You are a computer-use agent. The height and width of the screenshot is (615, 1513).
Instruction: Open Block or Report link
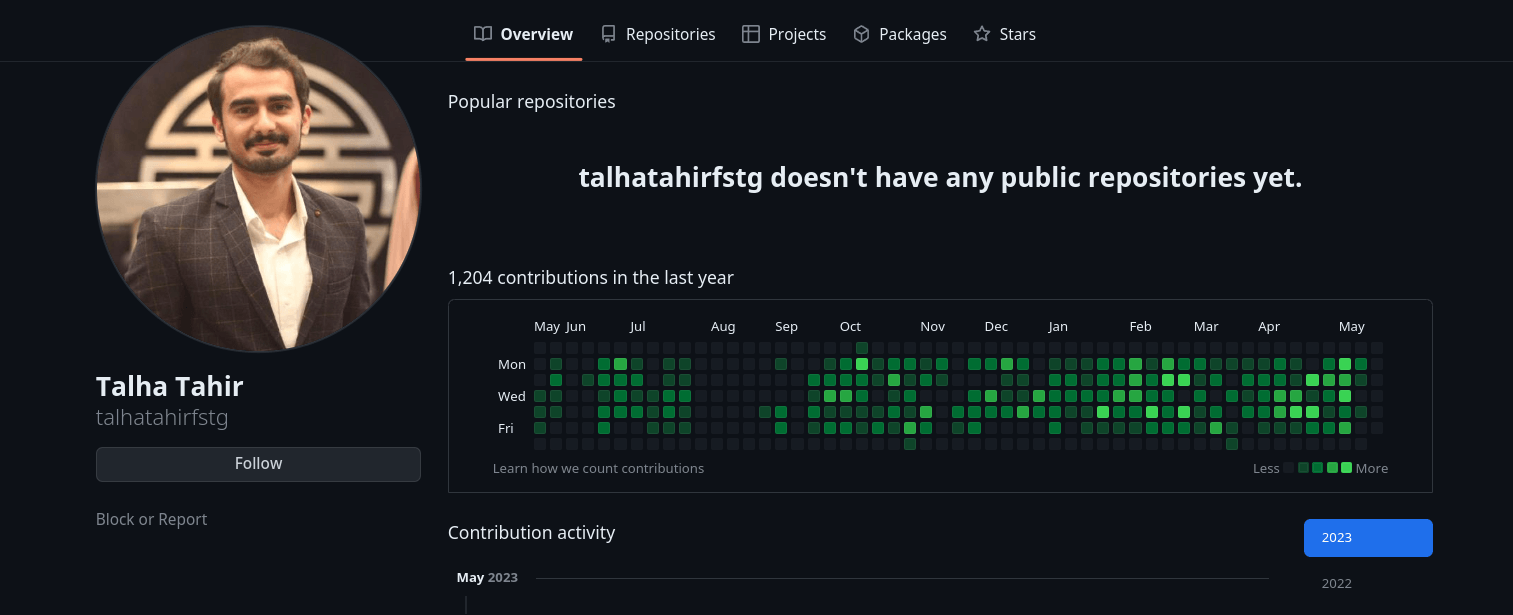point(151,519)
